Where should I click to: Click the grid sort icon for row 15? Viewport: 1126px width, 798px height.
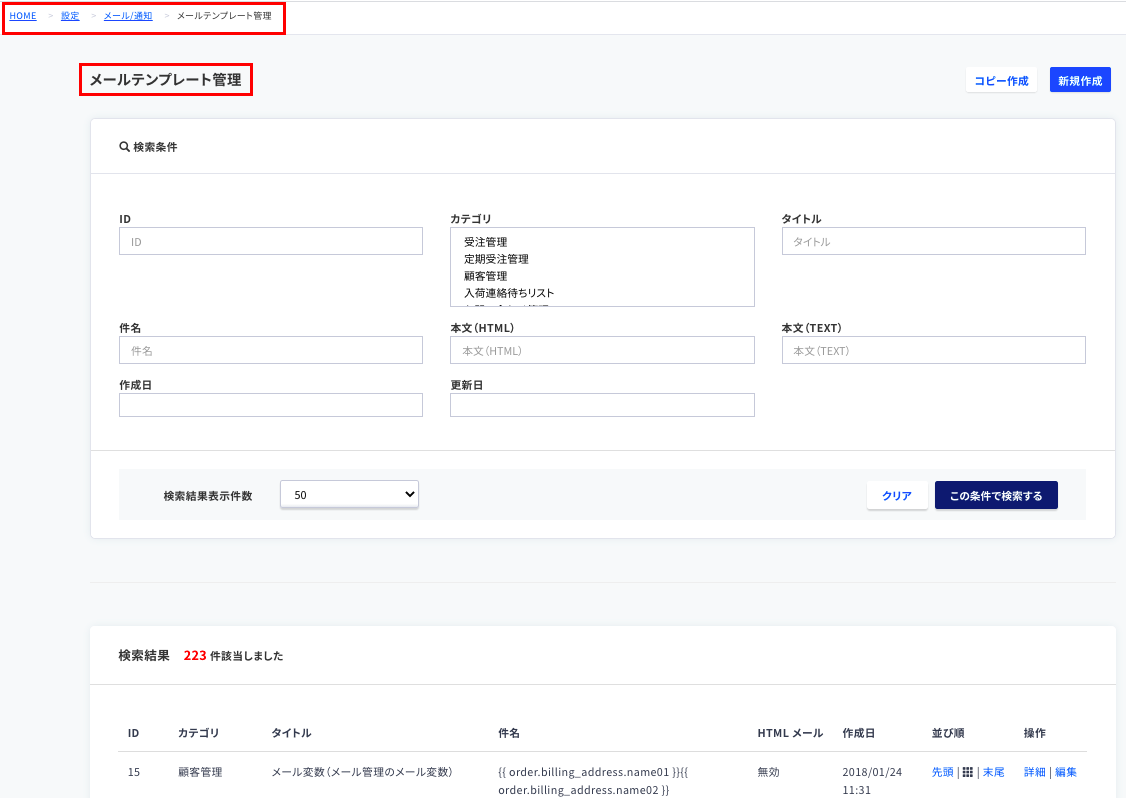[x=967, y=772]
